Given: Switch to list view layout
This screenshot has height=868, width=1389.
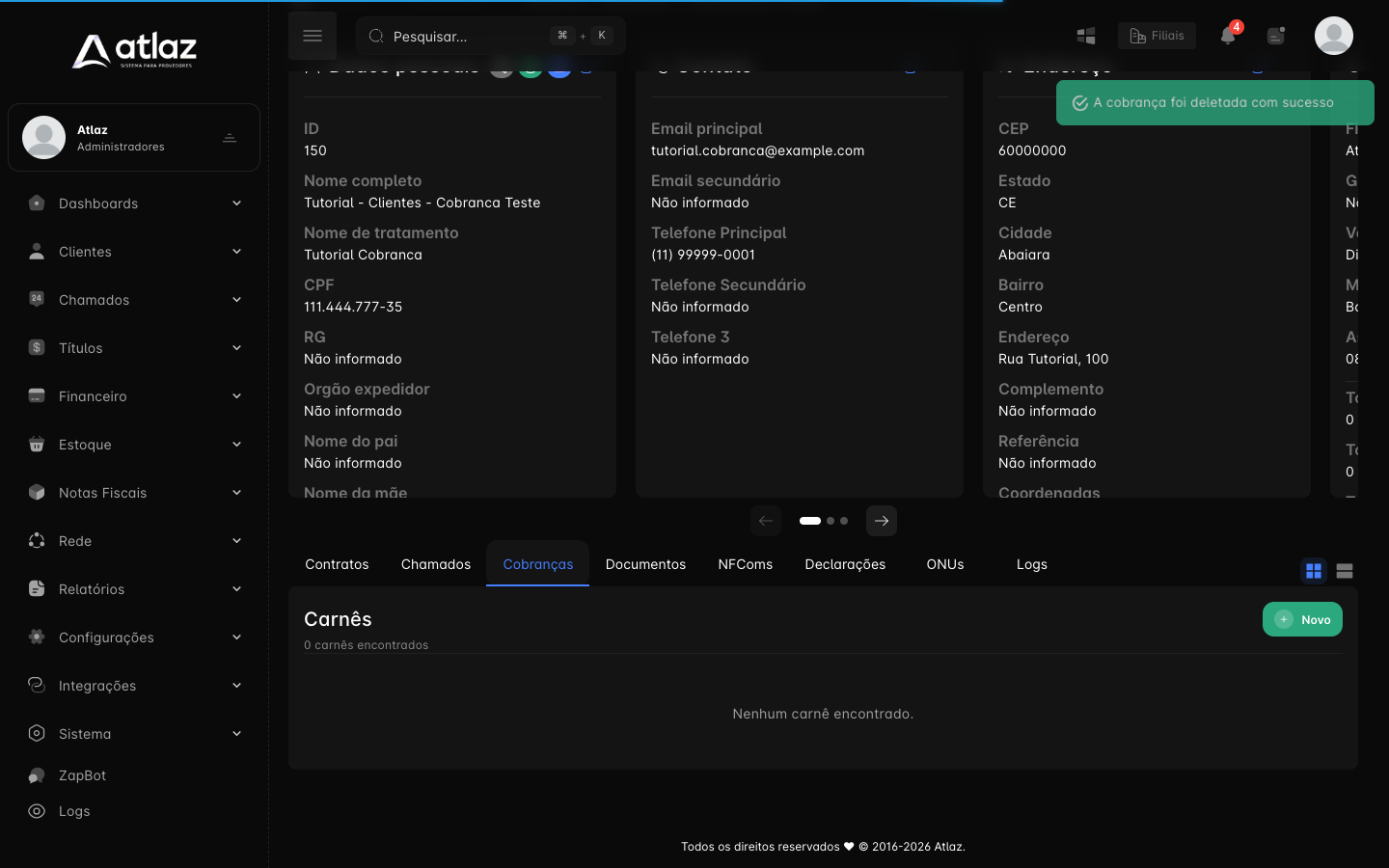Looking at the screenshot, I should 1345,571.
